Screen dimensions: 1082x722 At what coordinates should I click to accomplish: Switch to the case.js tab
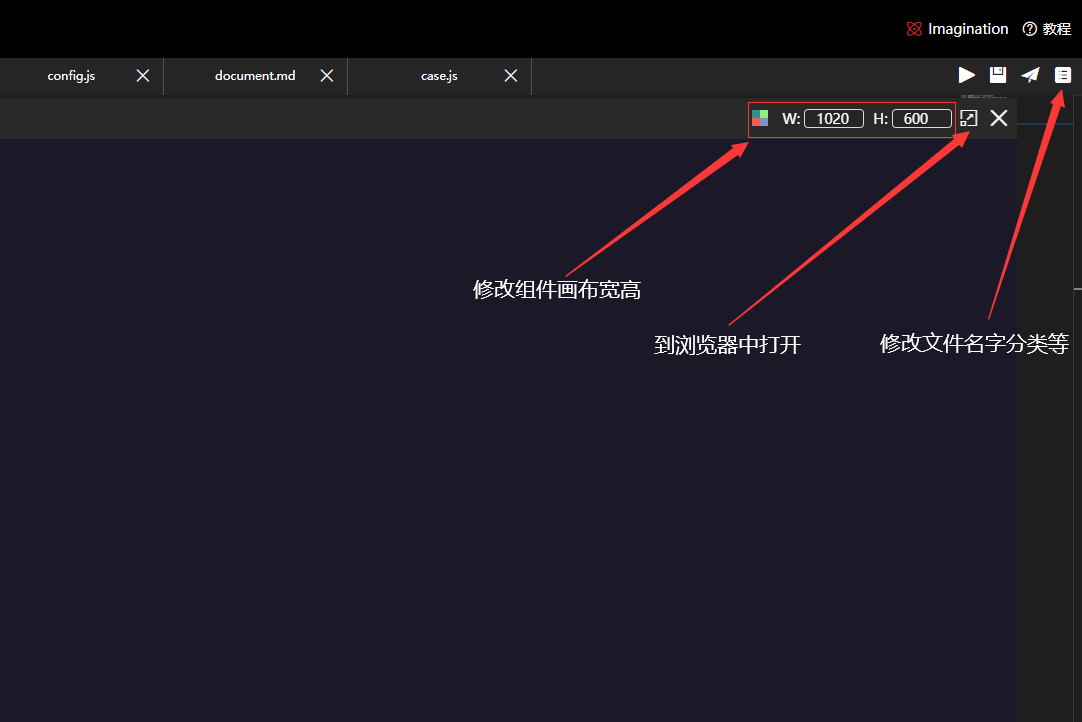(438, 76)
